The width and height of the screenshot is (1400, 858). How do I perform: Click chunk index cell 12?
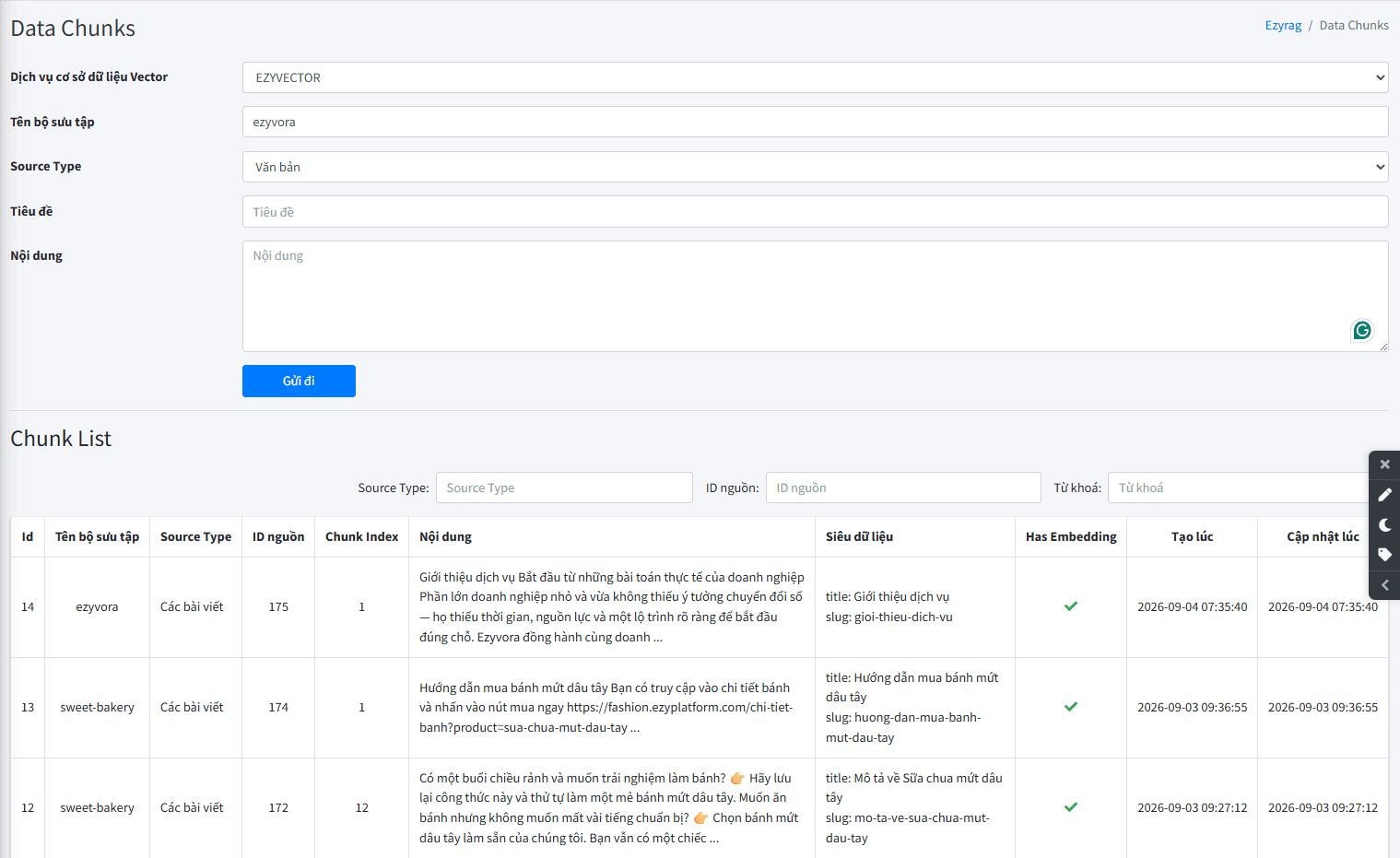coord(361,807)
